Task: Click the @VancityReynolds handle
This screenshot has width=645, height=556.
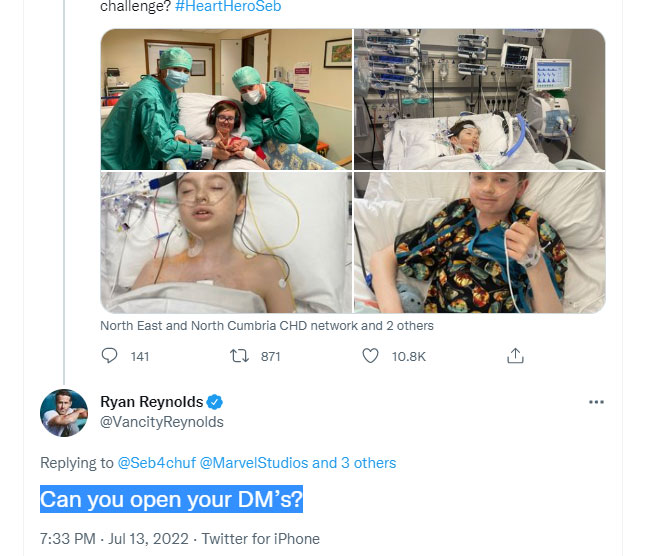Action: pyautogui.click(x=162, y=422)
